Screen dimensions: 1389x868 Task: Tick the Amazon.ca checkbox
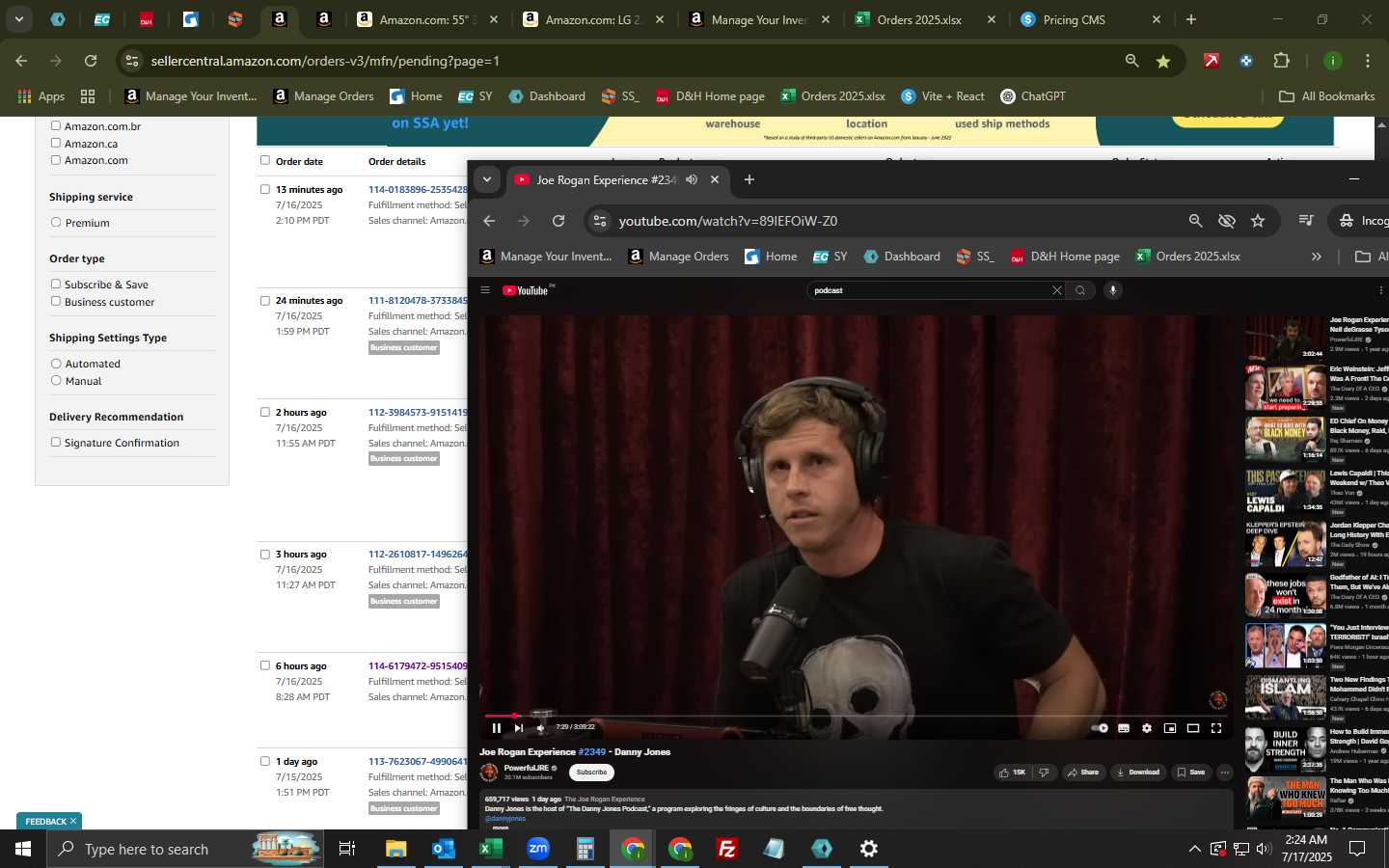[56, 143]
